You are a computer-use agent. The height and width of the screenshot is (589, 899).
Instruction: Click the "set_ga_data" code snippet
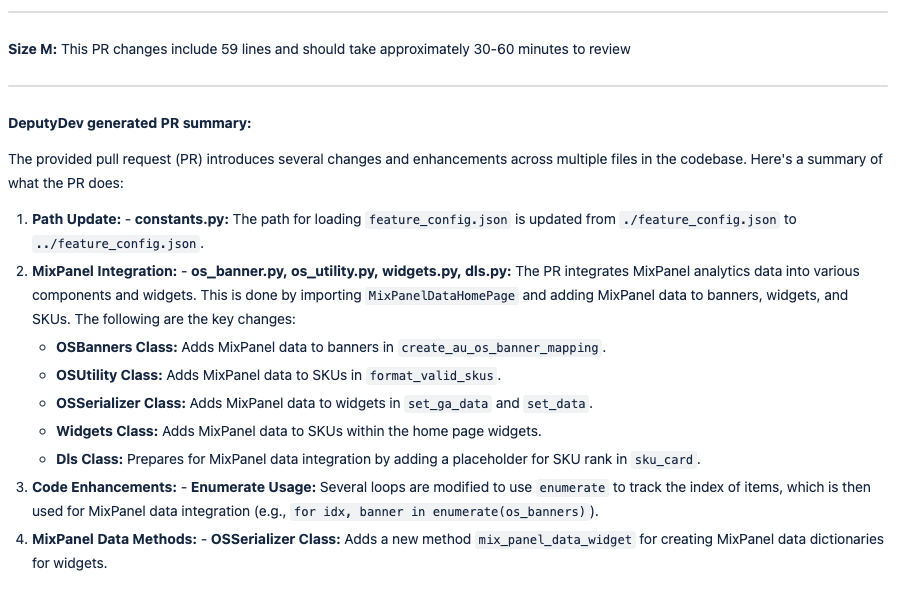(x=448, y=404)
